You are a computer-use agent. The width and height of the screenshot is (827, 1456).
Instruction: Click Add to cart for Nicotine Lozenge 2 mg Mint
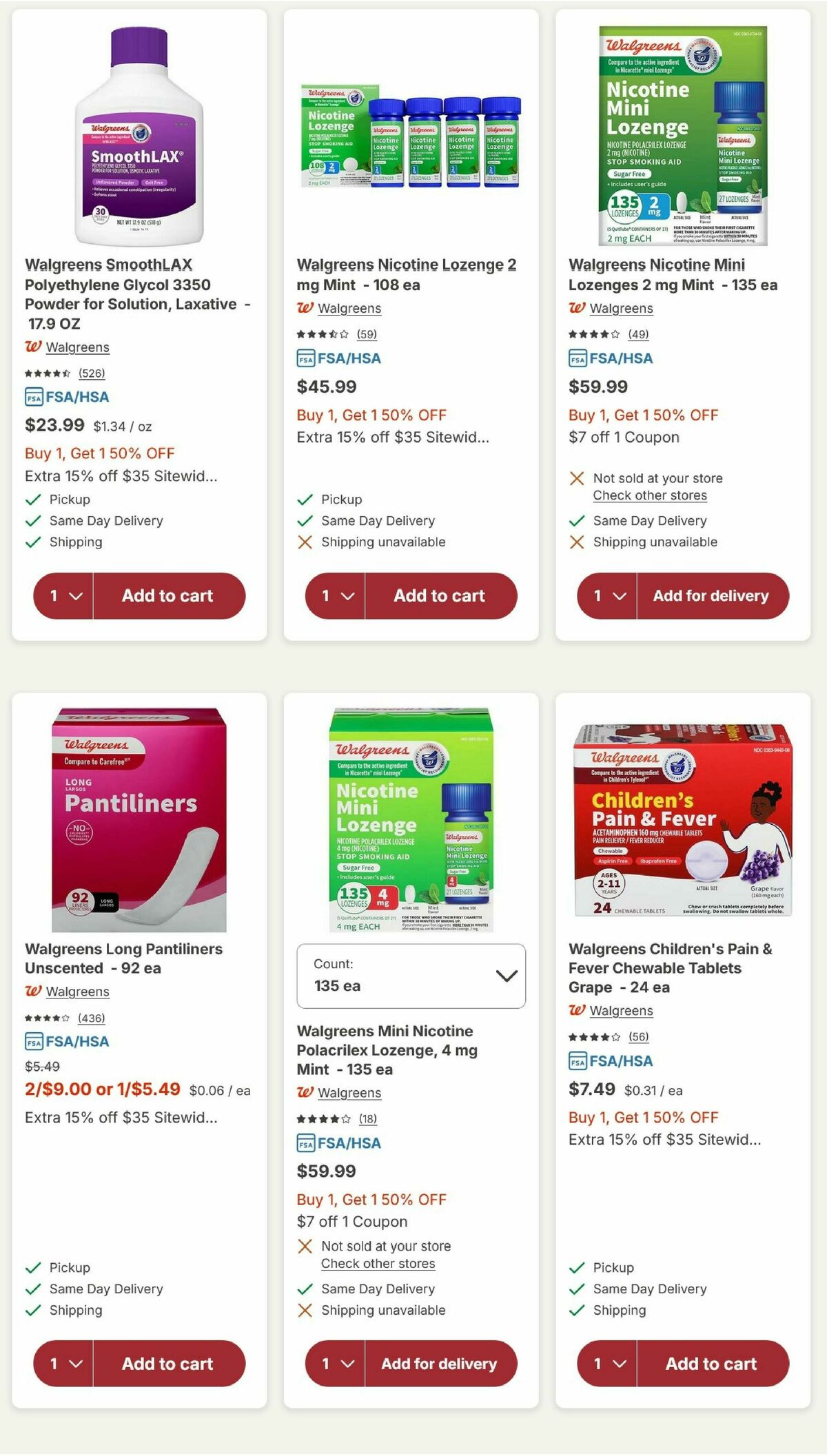[x=441, y=596]
